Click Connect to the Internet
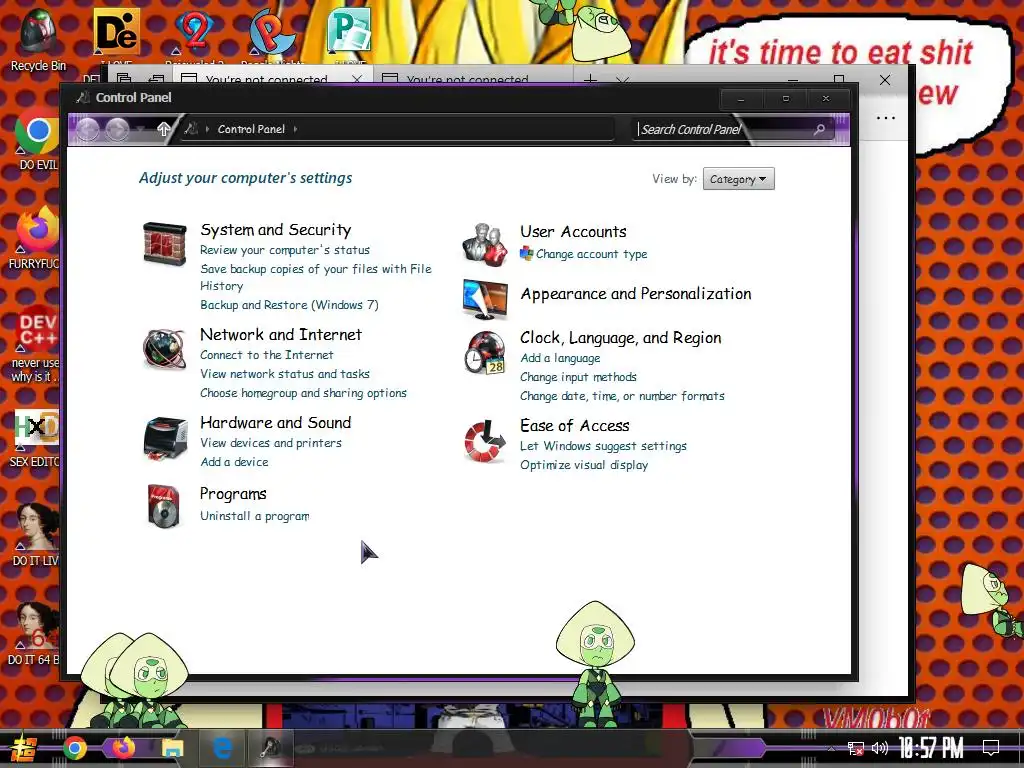Viewport: 1024px width, 768px height. (266, 355)
